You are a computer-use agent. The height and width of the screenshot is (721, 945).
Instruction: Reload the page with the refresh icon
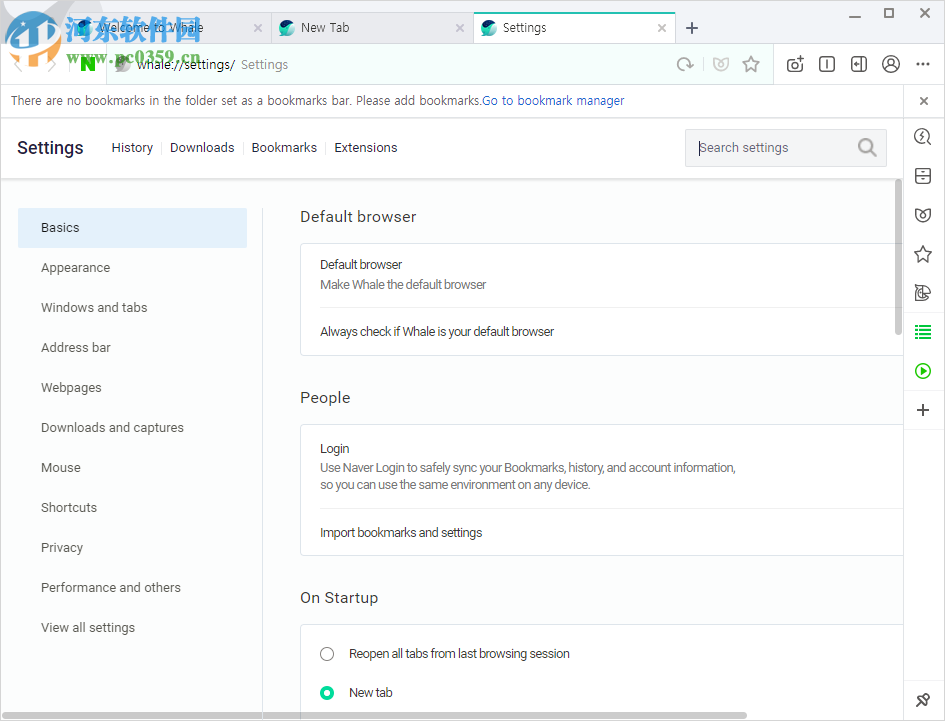coord(685,64)
